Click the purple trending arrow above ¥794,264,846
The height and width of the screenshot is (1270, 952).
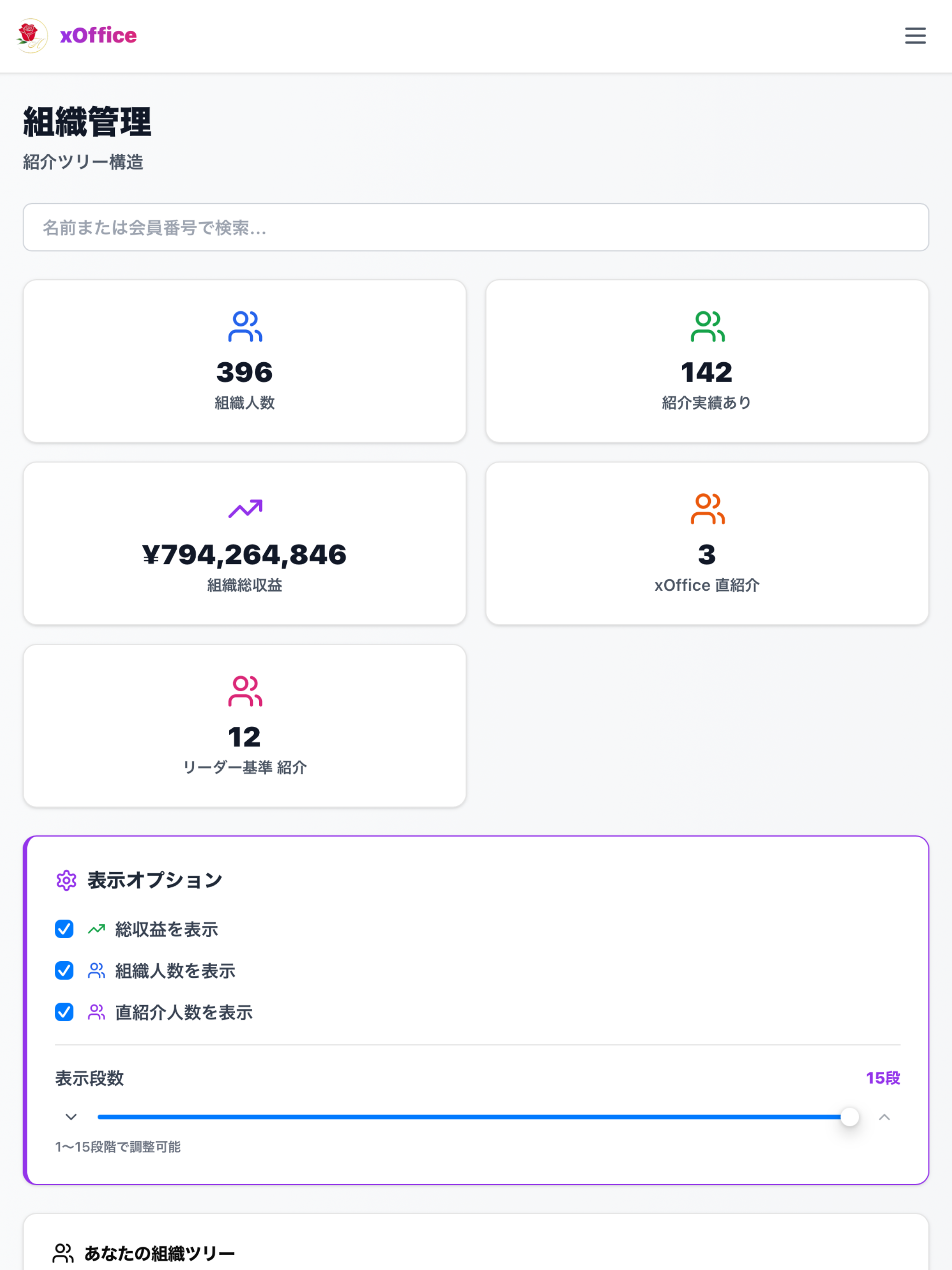pyautogui.click(x=245, y=509)
